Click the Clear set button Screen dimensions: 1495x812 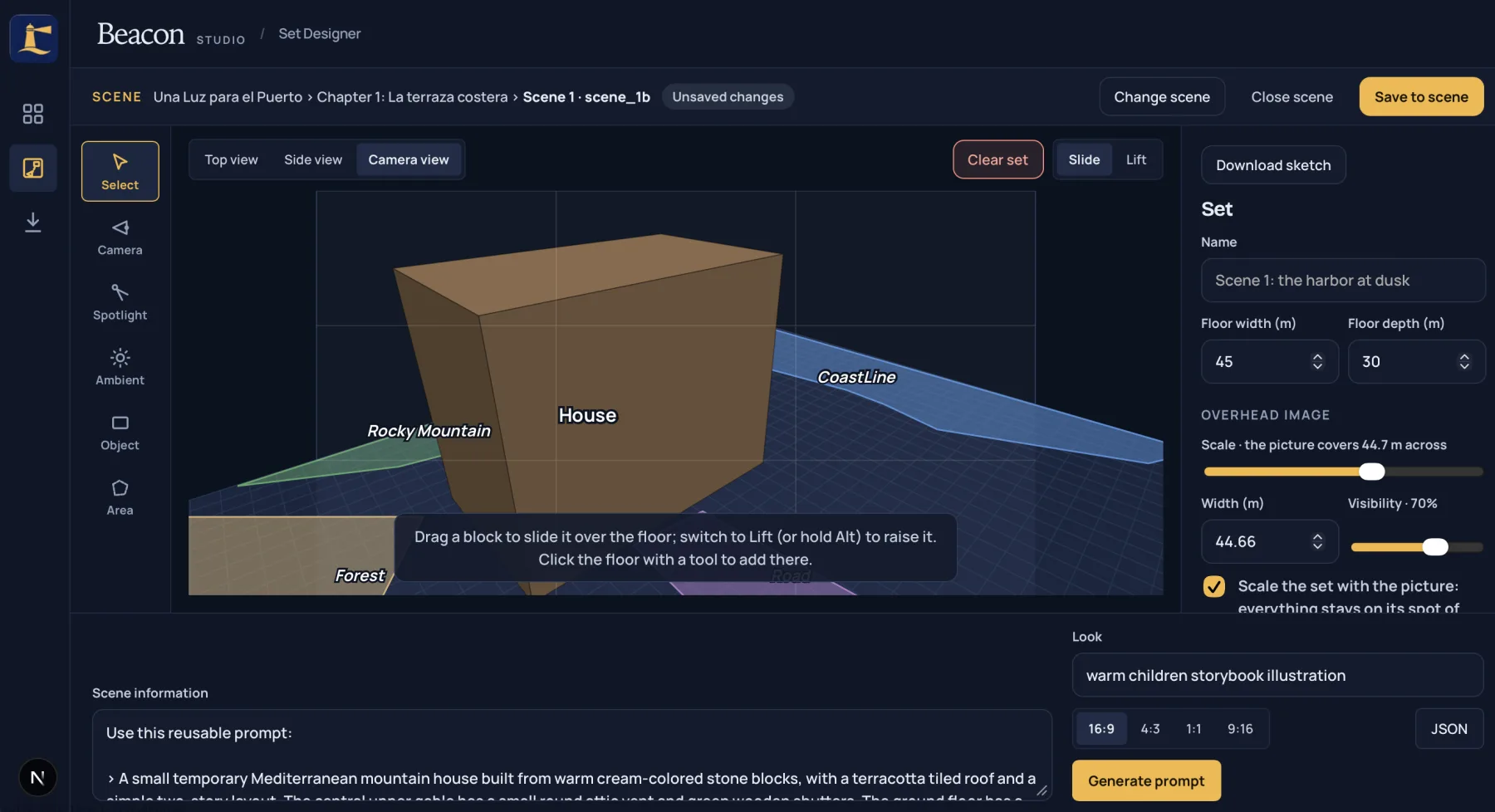[997, 159]
